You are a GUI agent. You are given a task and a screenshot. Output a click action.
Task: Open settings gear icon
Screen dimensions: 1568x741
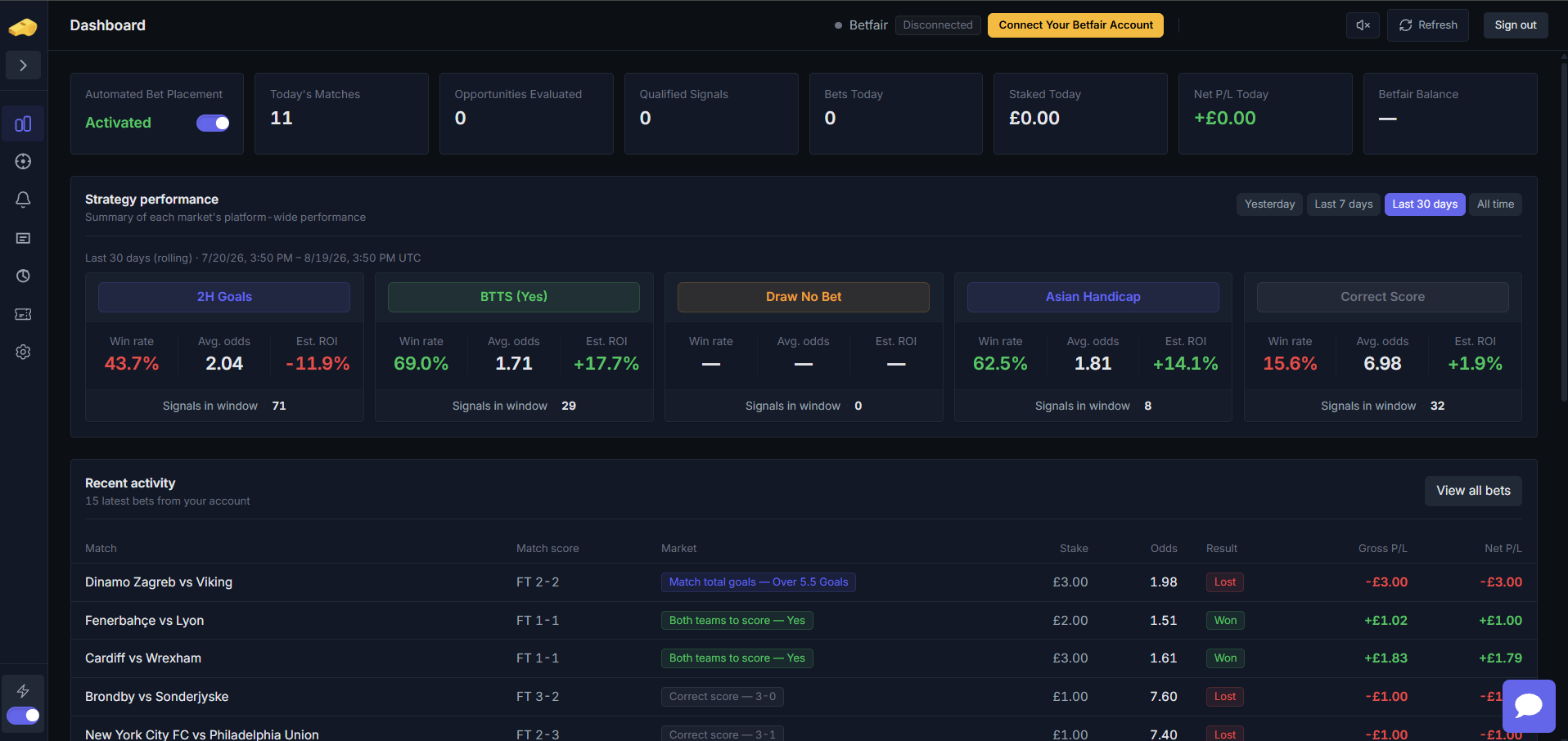pyautogui.click(x=23, y=352)
